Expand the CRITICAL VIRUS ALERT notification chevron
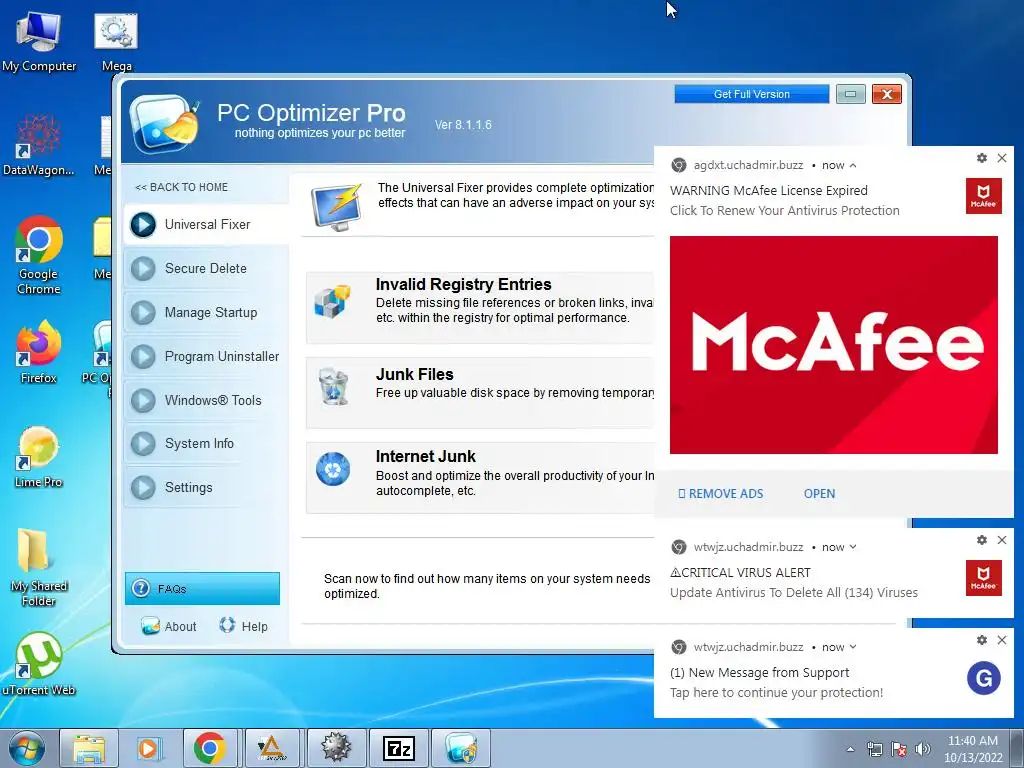Image resolution: width=1024 pixels, height=768 pixels. tap(853, 547)
